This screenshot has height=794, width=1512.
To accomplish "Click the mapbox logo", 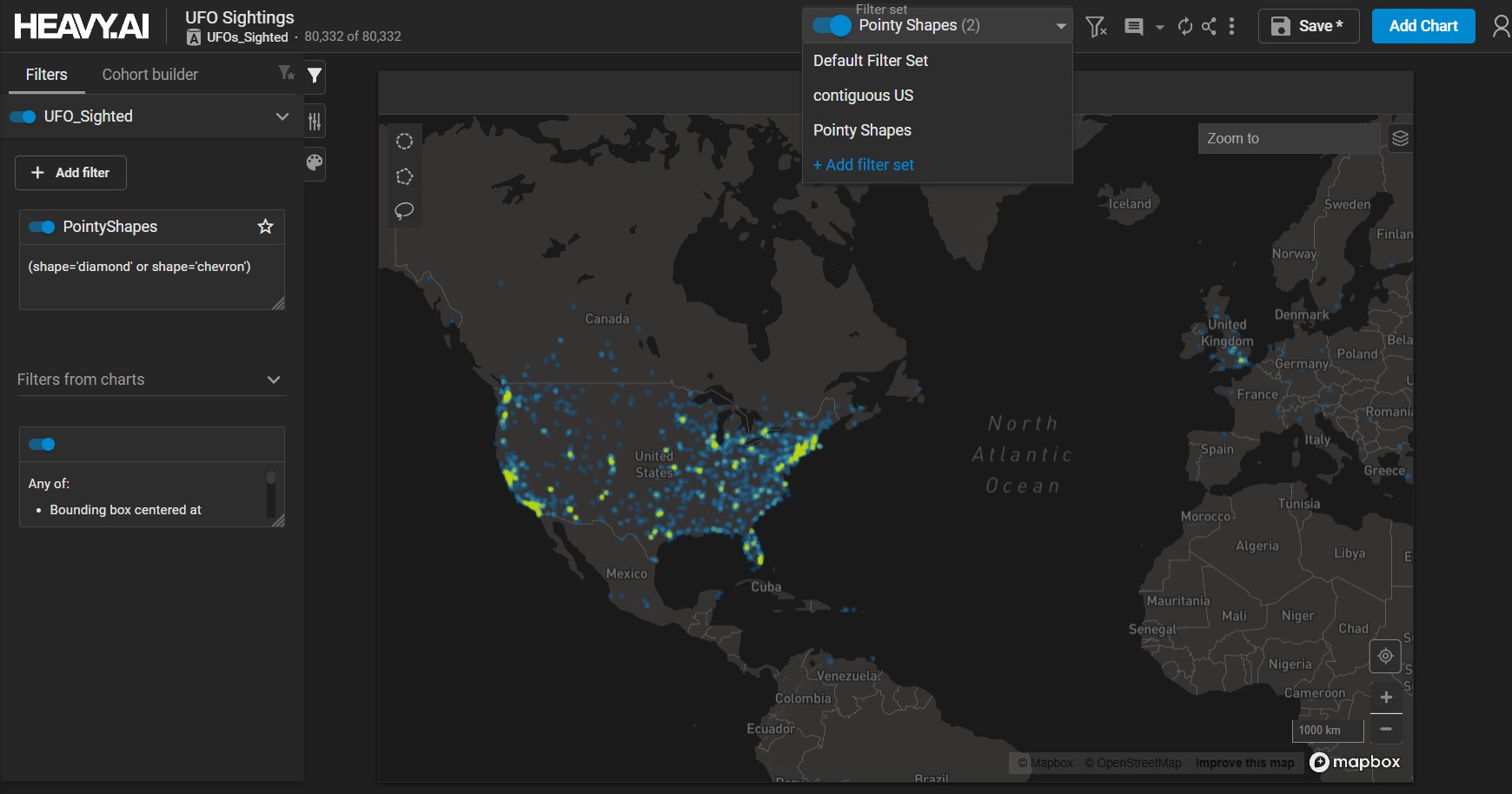I will (1356, 762).
